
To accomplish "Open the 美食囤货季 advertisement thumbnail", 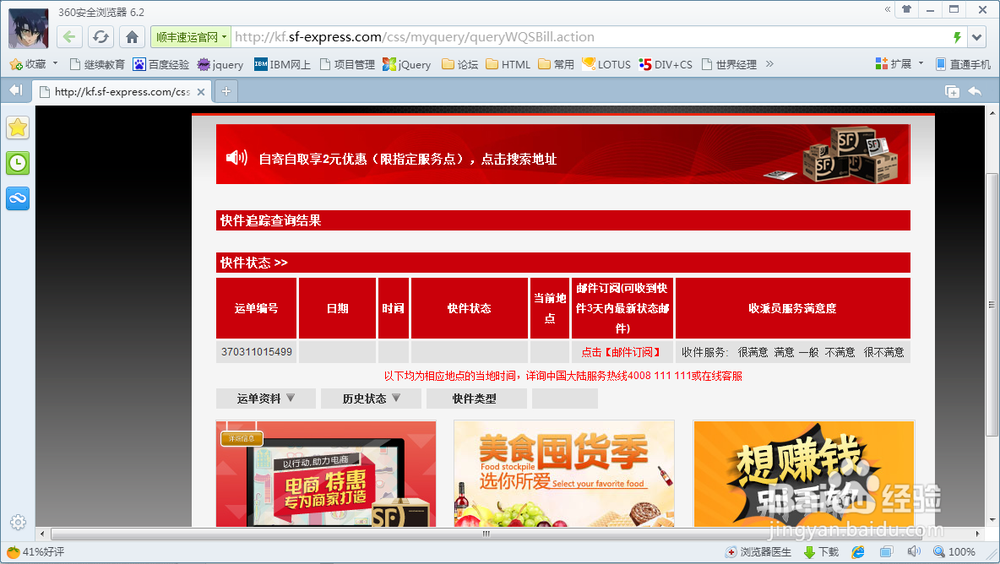I will (564, 473).
